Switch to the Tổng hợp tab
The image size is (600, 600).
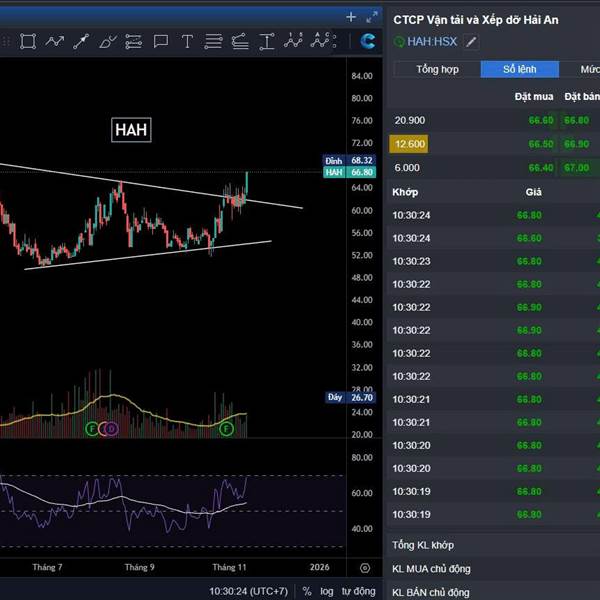[x=437, y=69]
